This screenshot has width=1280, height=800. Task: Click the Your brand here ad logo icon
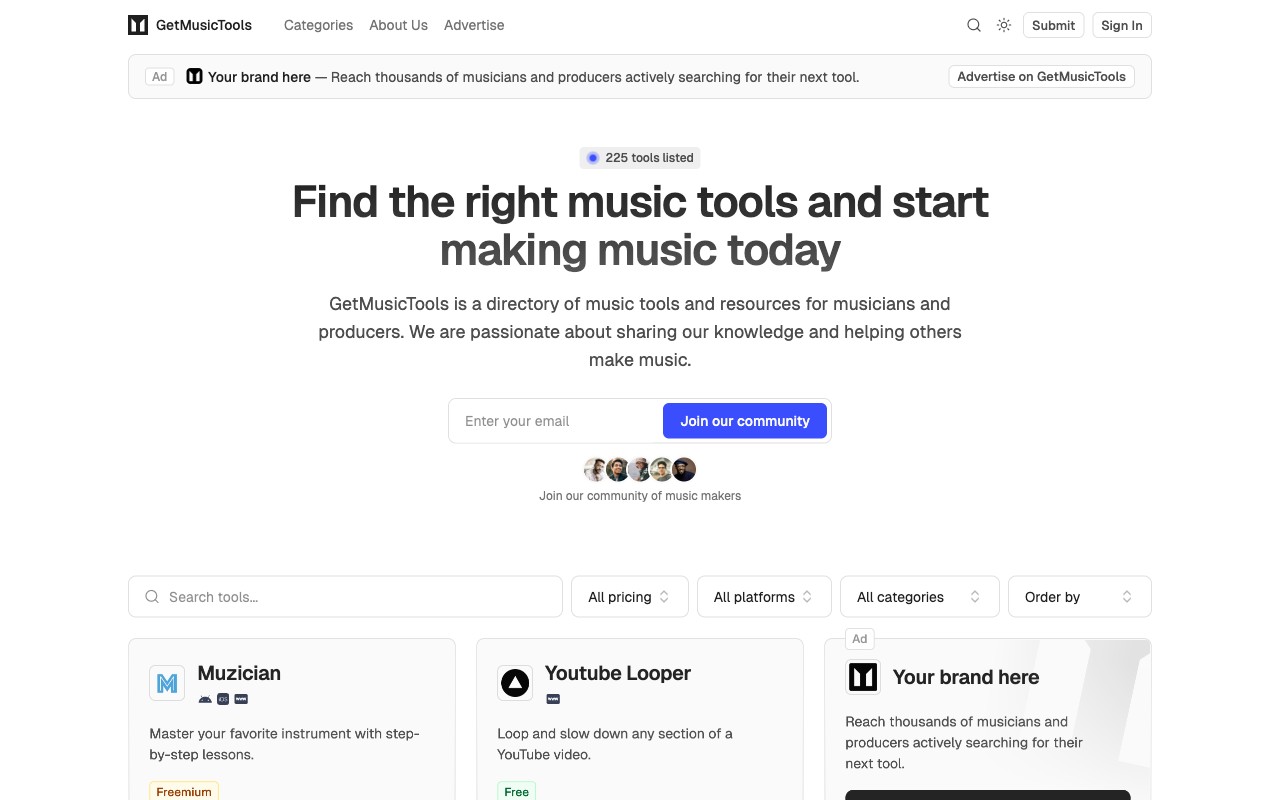[862, 677]
